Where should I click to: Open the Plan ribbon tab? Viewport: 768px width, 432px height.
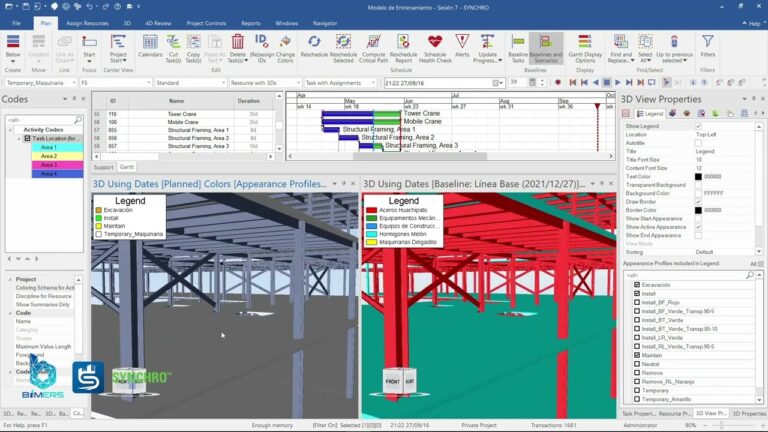[46, 23]
